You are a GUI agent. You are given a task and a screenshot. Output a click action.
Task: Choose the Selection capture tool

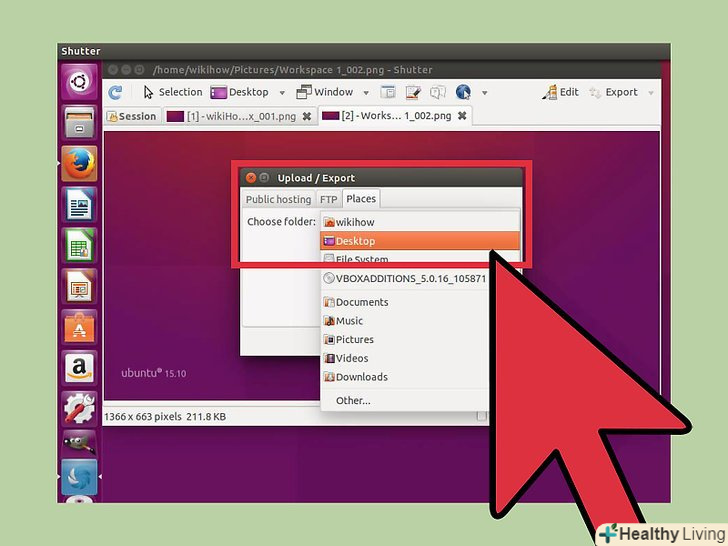pos(173,92)
